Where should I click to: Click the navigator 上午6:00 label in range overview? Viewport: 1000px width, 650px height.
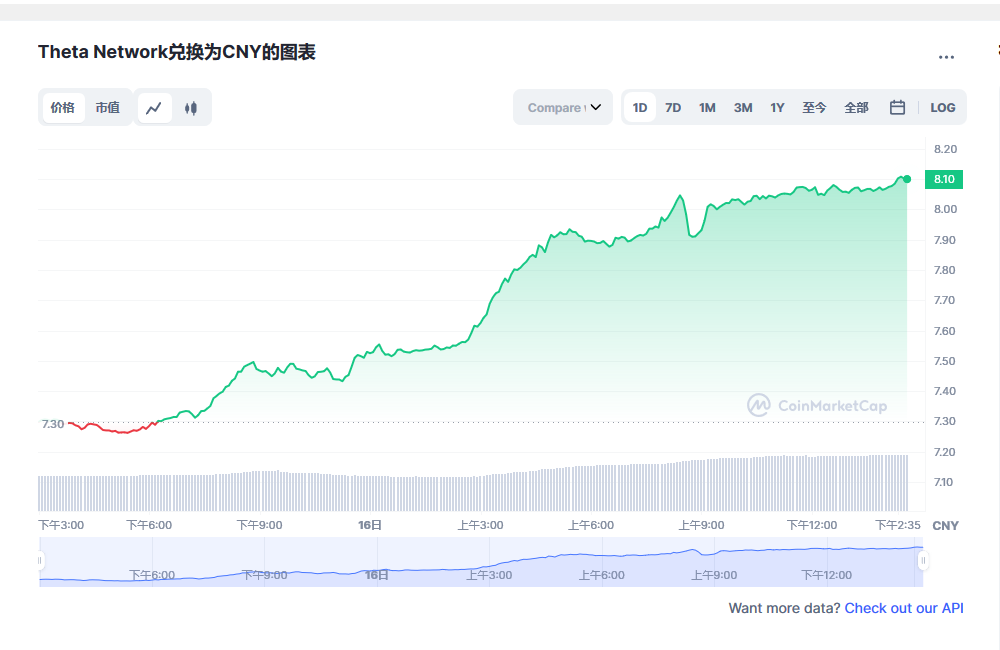(x=601, y=575)
